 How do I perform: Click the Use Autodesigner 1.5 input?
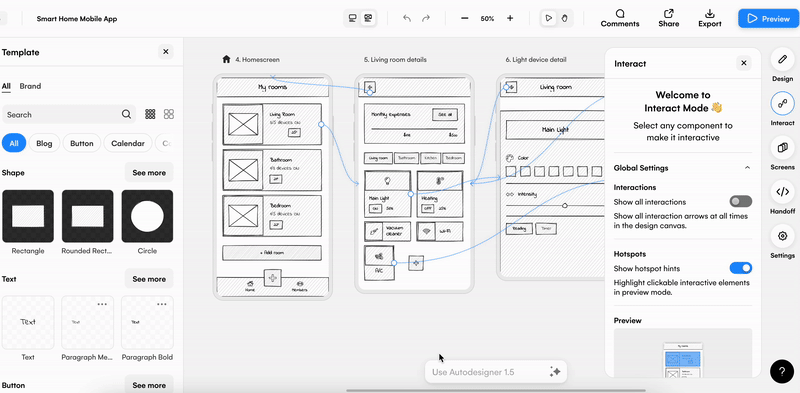click(x=488, y=372)
